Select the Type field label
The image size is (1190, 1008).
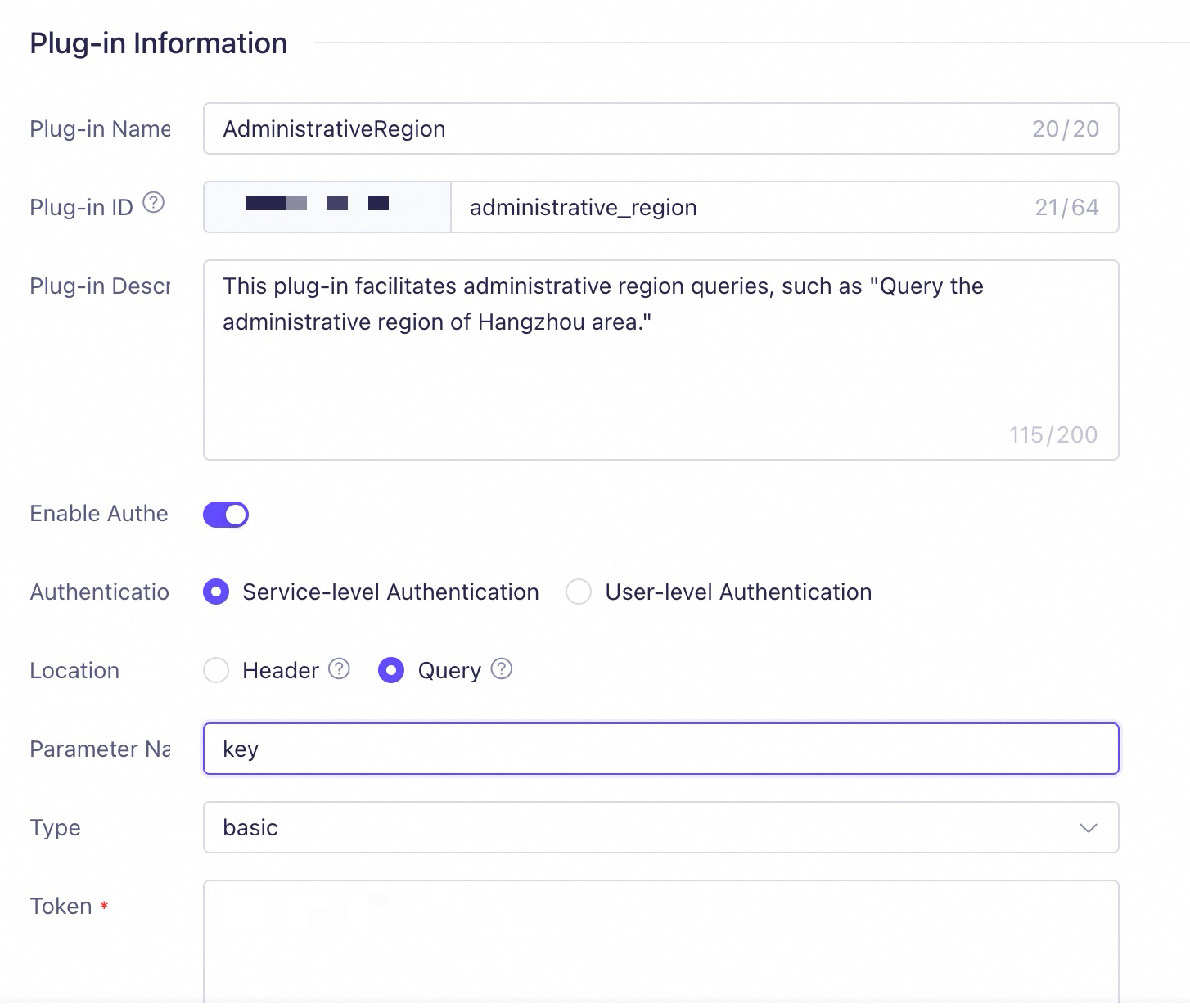pos(55,827)
